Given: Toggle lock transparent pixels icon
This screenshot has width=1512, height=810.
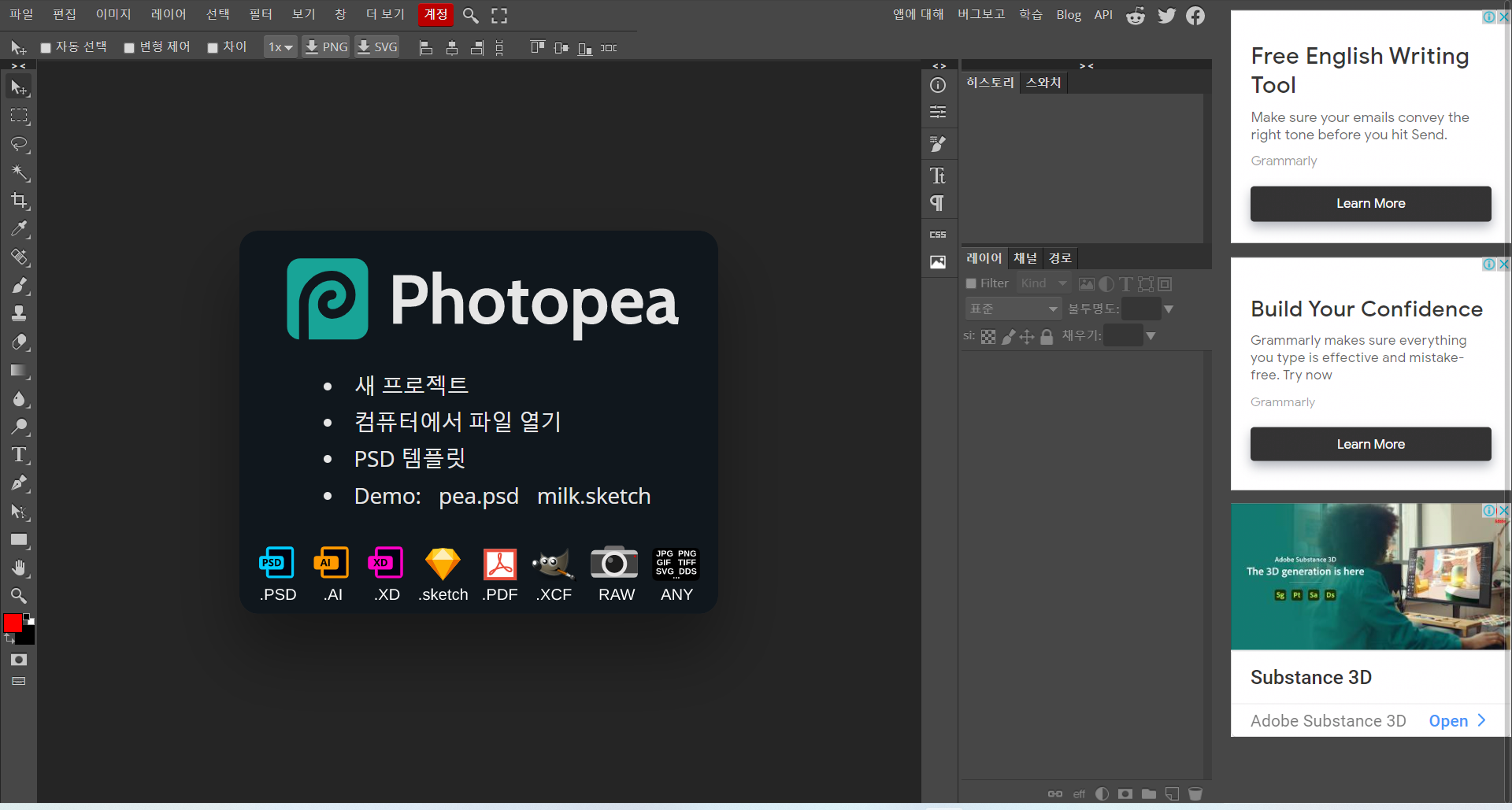Looking at the screenshot, I should [988, 337].
